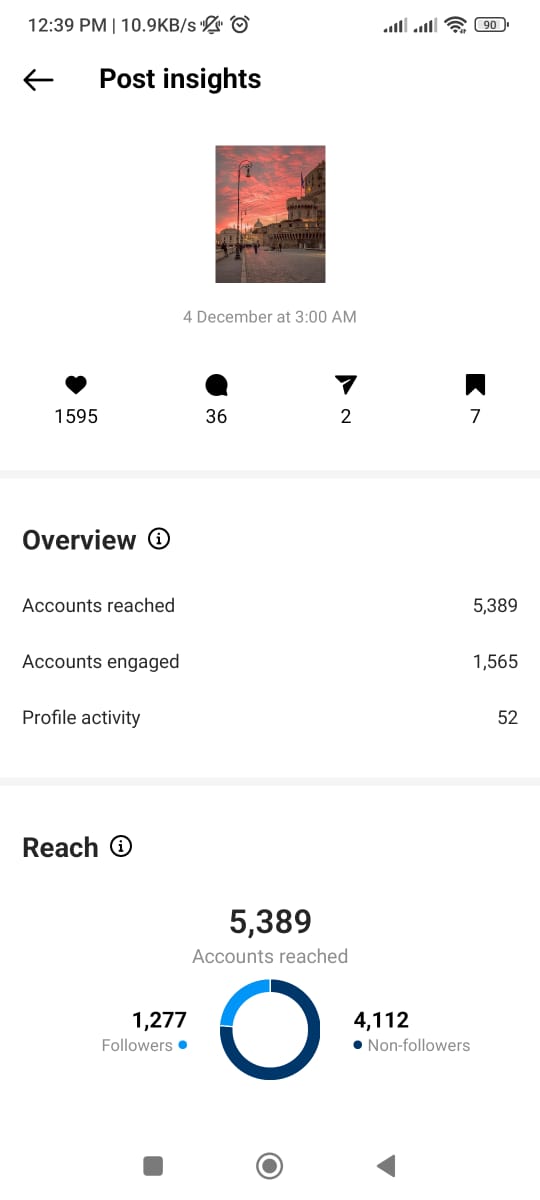Image resolution: width=540 pixels, height=1200 pixels.
Task: Tap the Post insights title
Action: (180, 79)
